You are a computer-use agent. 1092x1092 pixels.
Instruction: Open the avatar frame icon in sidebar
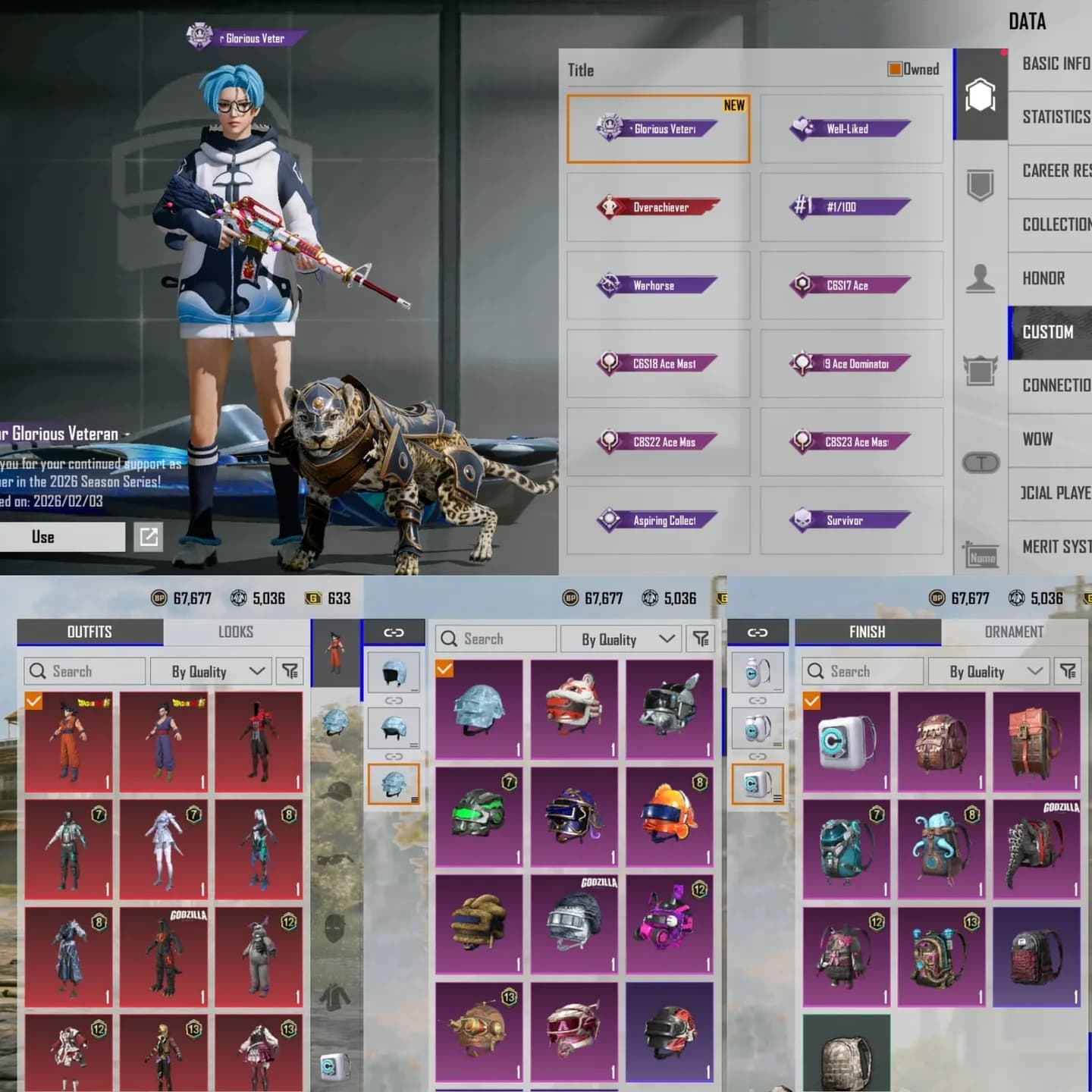(980, 371)
